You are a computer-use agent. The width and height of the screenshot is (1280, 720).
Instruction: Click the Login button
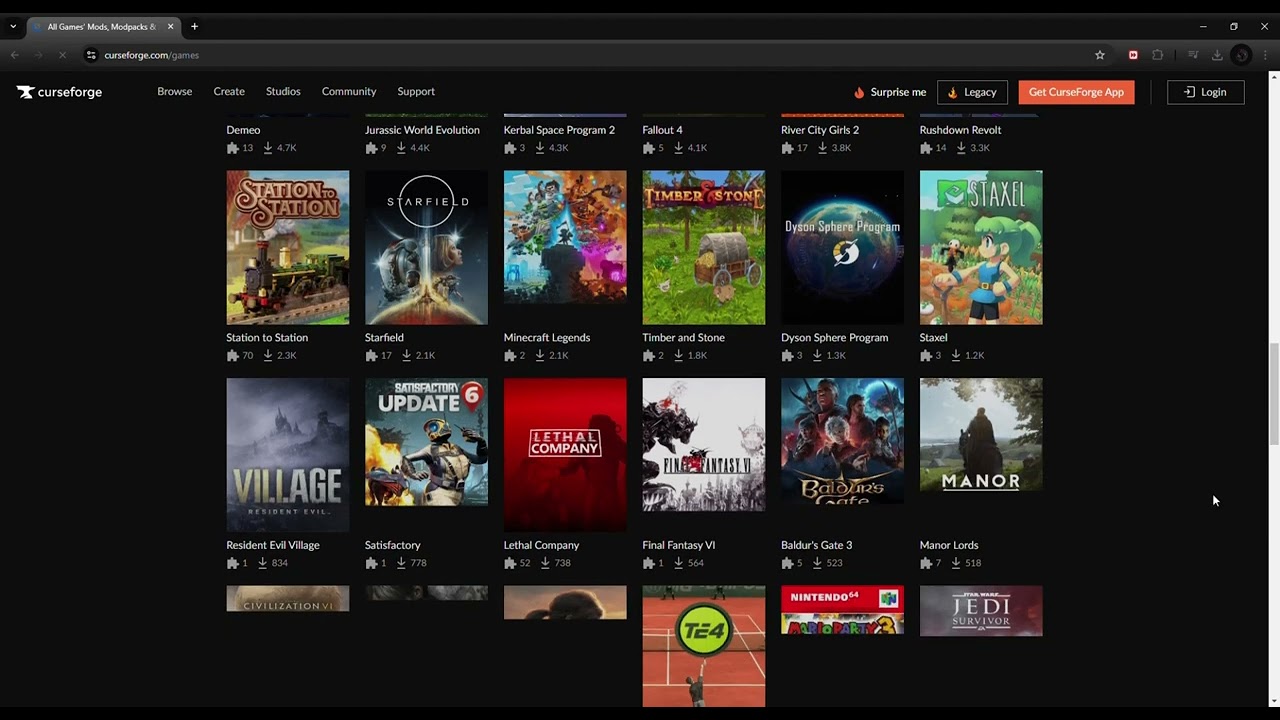1205,92
